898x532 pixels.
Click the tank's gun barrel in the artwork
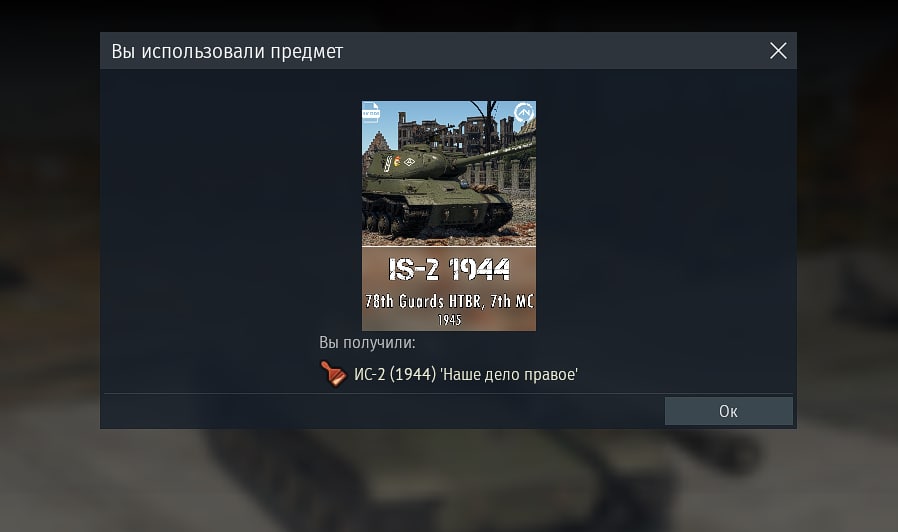click(495, 153)
